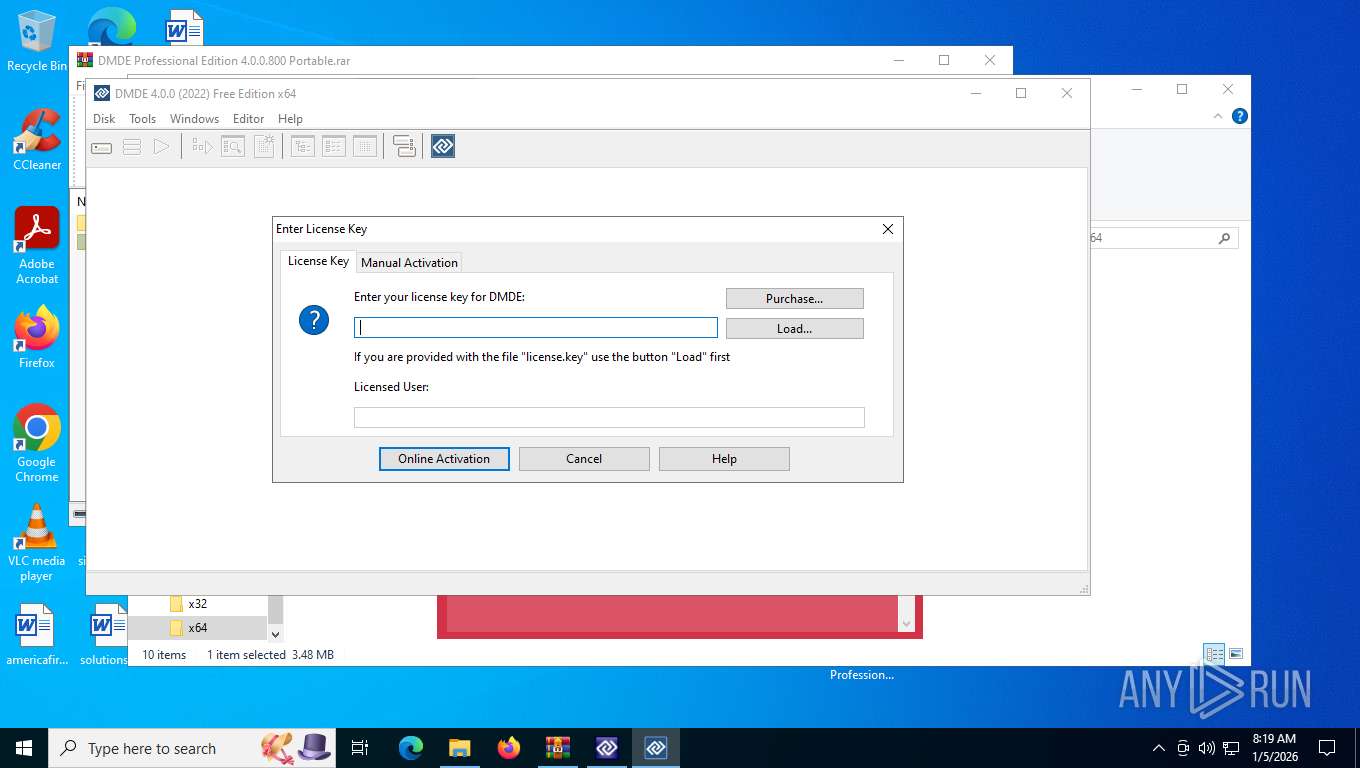The height and width of the screenshot is (768, 1360).
Task: Click the Help button in the dialog
Action: point(724,459)
